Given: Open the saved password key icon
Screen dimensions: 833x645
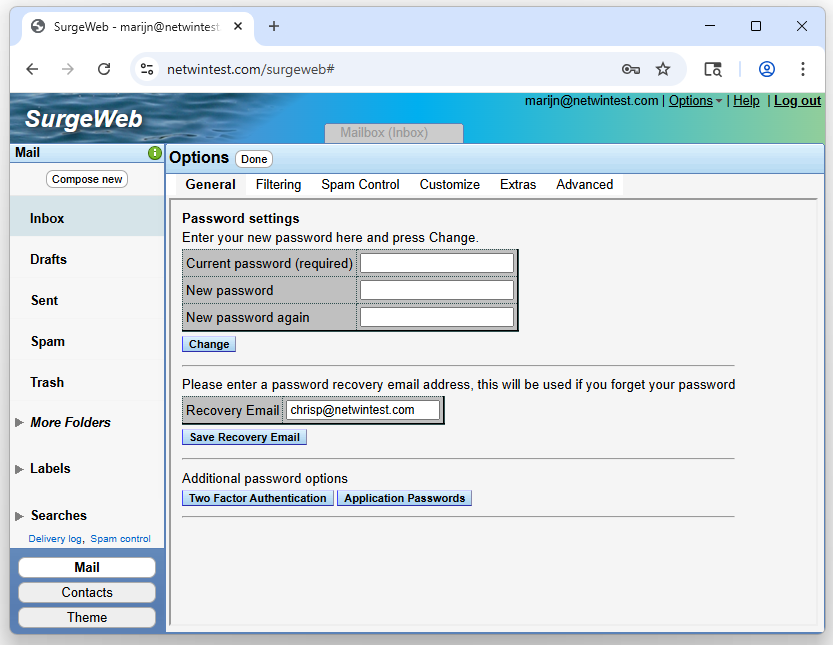Looking at the screenshot, I should pyautogui.click(x=630, y=69).
